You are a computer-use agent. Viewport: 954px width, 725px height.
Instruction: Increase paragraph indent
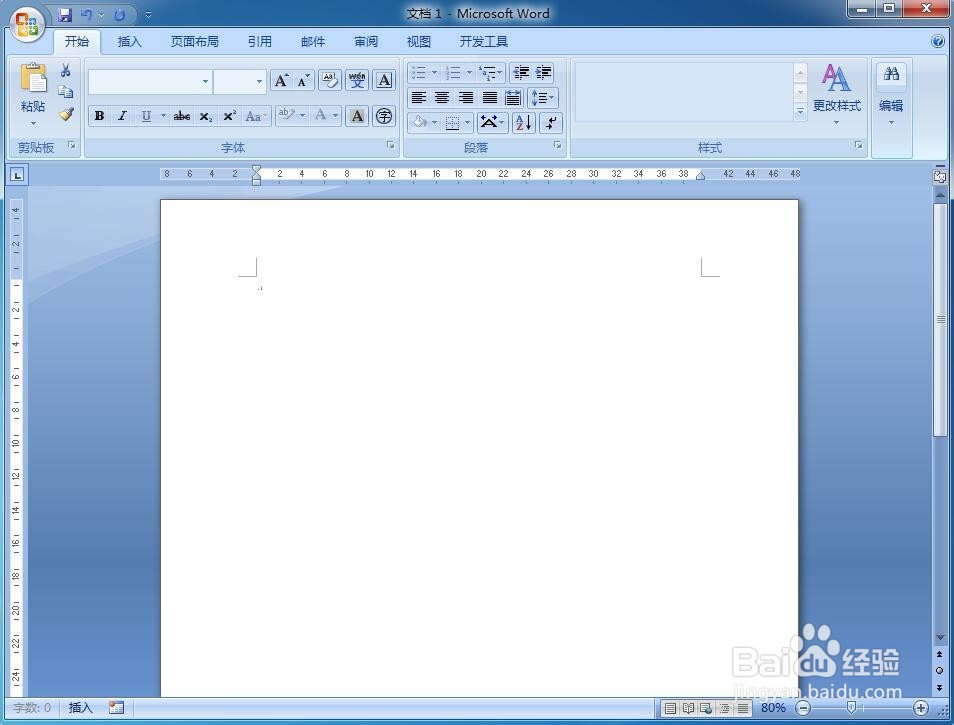[x=543, y=73]
